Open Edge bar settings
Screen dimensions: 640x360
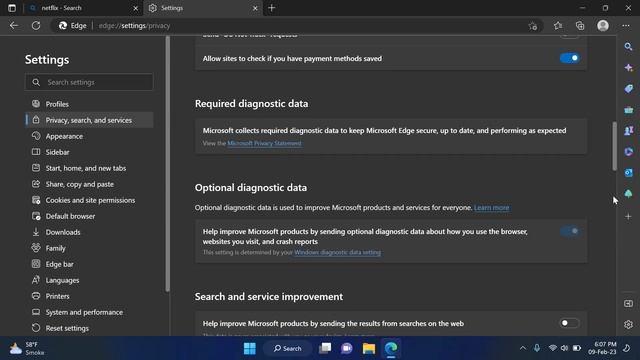click(89, 264)
